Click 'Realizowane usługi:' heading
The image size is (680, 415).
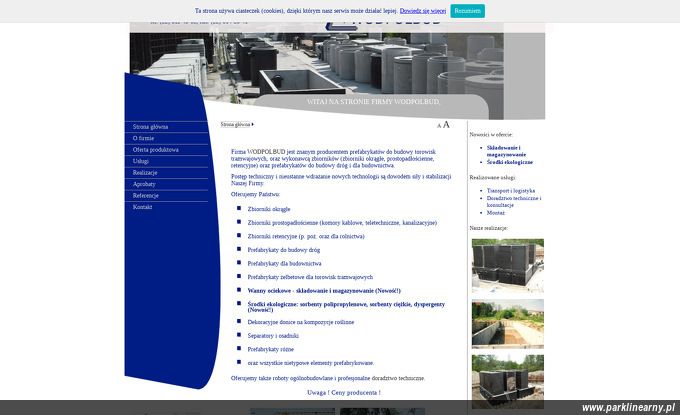point(493,178)
